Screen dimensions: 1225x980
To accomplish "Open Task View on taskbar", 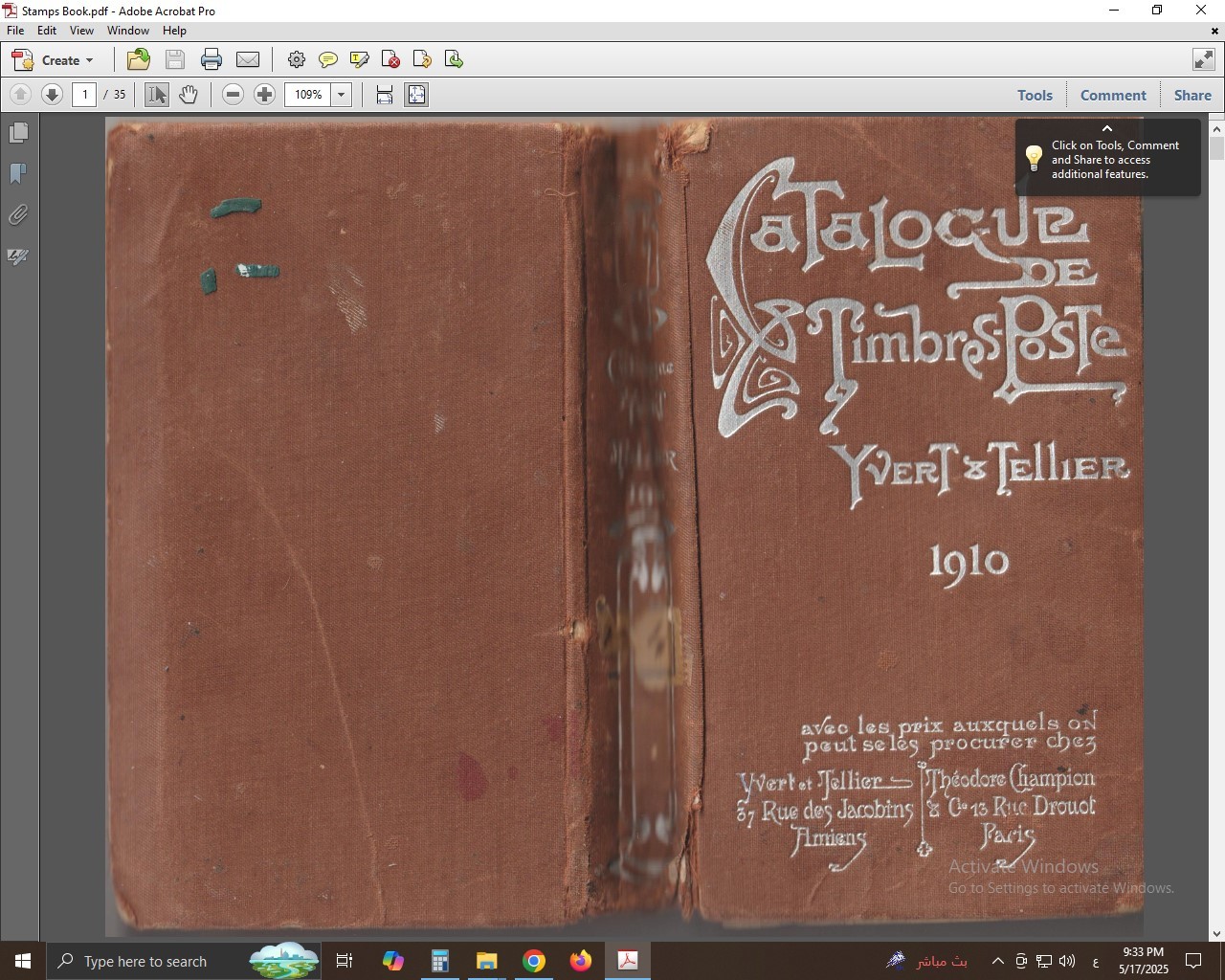I will [x=345, y=961].
